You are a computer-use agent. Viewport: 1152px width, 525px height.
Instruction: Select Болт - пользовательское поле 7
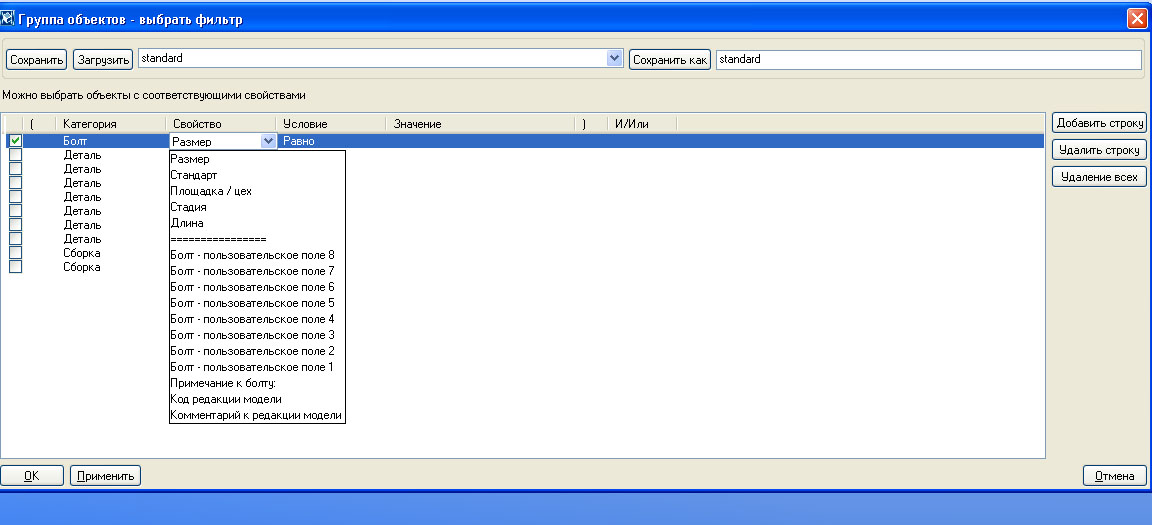coord(257,271)
